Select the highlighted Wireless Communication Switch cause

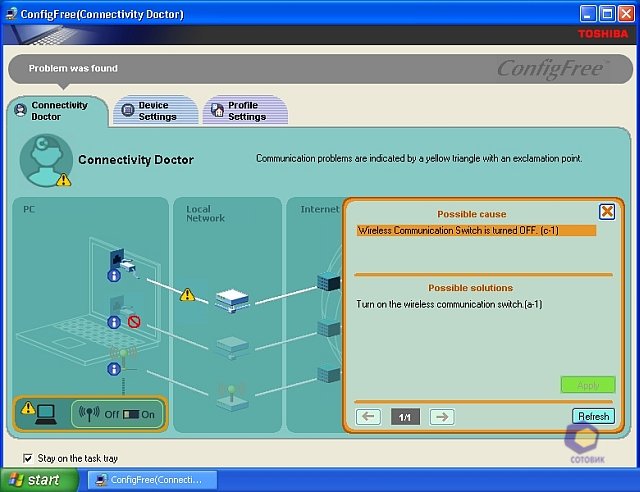point(475,230)
